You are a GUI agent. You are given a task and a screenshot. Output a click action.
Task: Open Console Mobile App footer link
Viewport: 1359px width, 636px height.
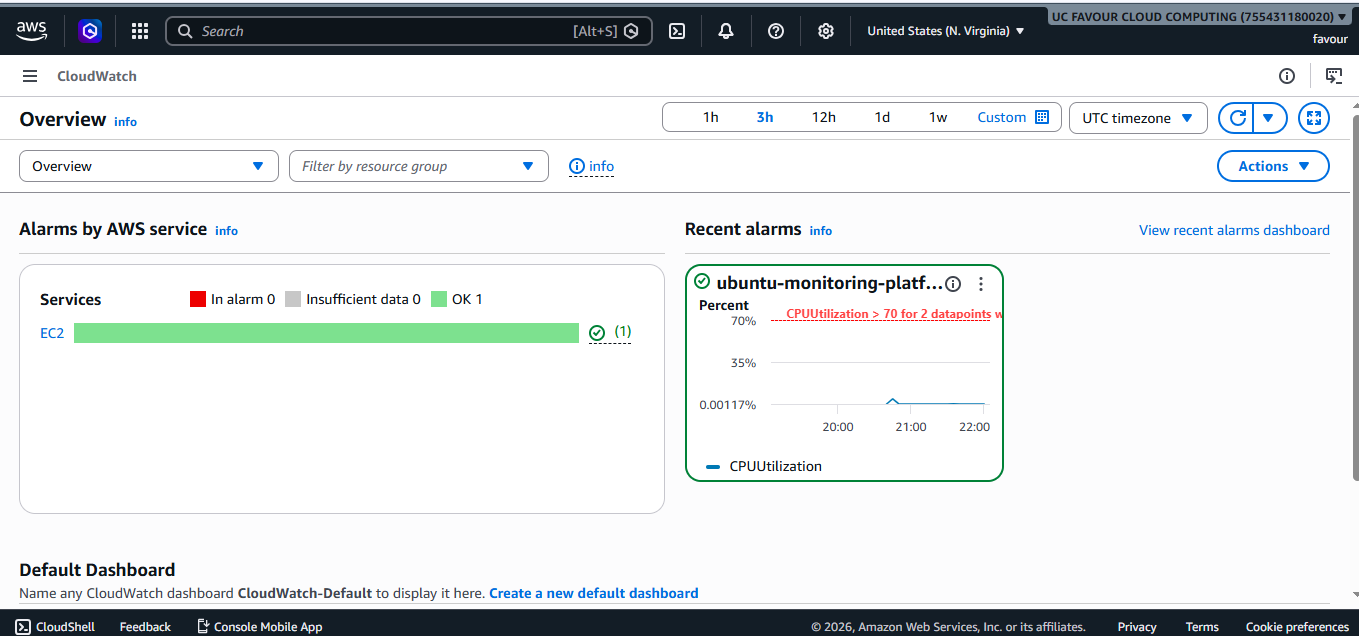coord(259,627)
